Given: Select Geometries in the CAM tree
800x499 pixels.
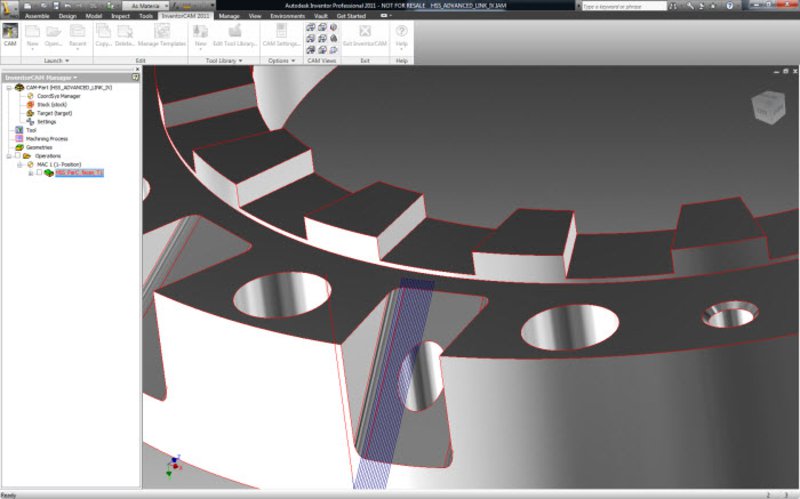Looking at the screenshot, I should point(38,147).
